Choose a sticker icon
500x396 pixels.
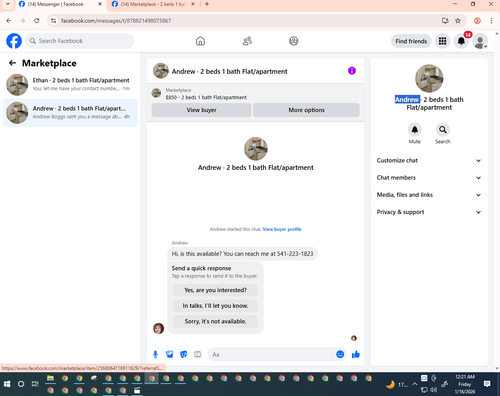click(184, 354)
